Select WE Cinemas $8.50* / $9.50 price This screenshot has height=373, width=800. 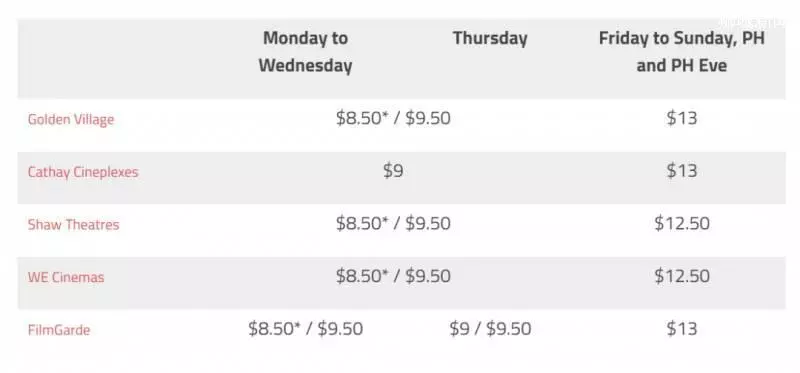[x=393, y=276]
